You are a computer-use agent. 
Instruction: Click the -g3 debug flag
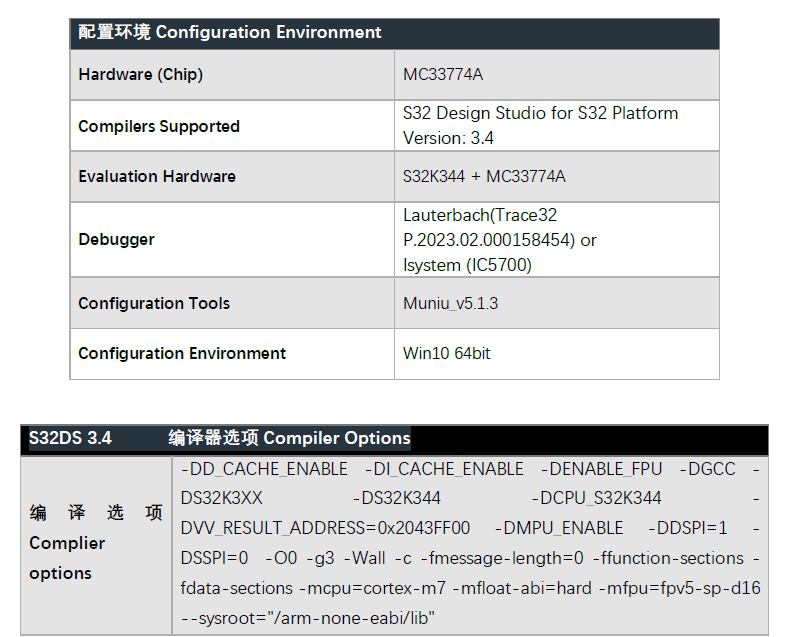coord(320,558)
